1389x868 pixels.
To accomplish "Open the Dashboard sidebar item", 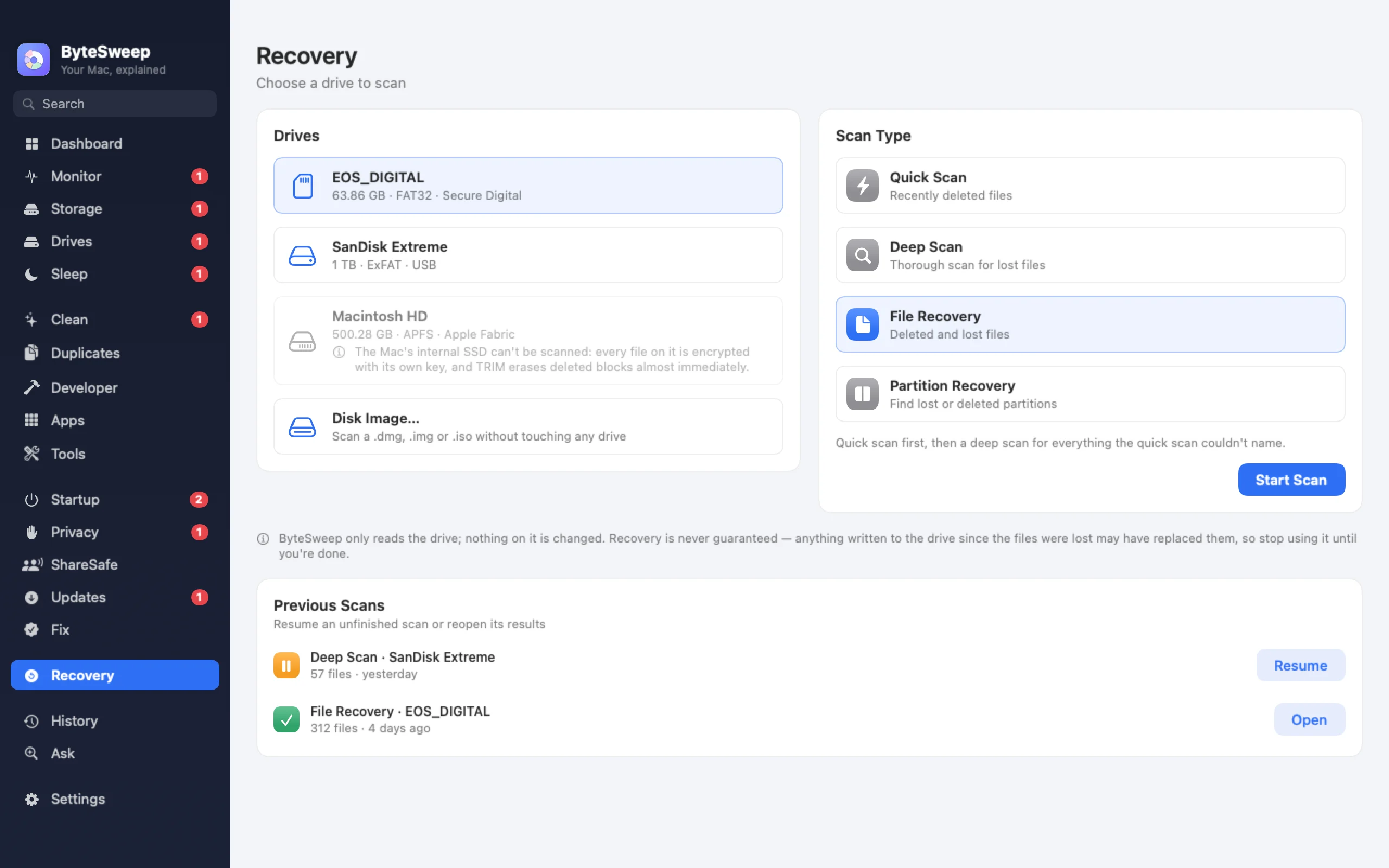I will coord(115,144).
